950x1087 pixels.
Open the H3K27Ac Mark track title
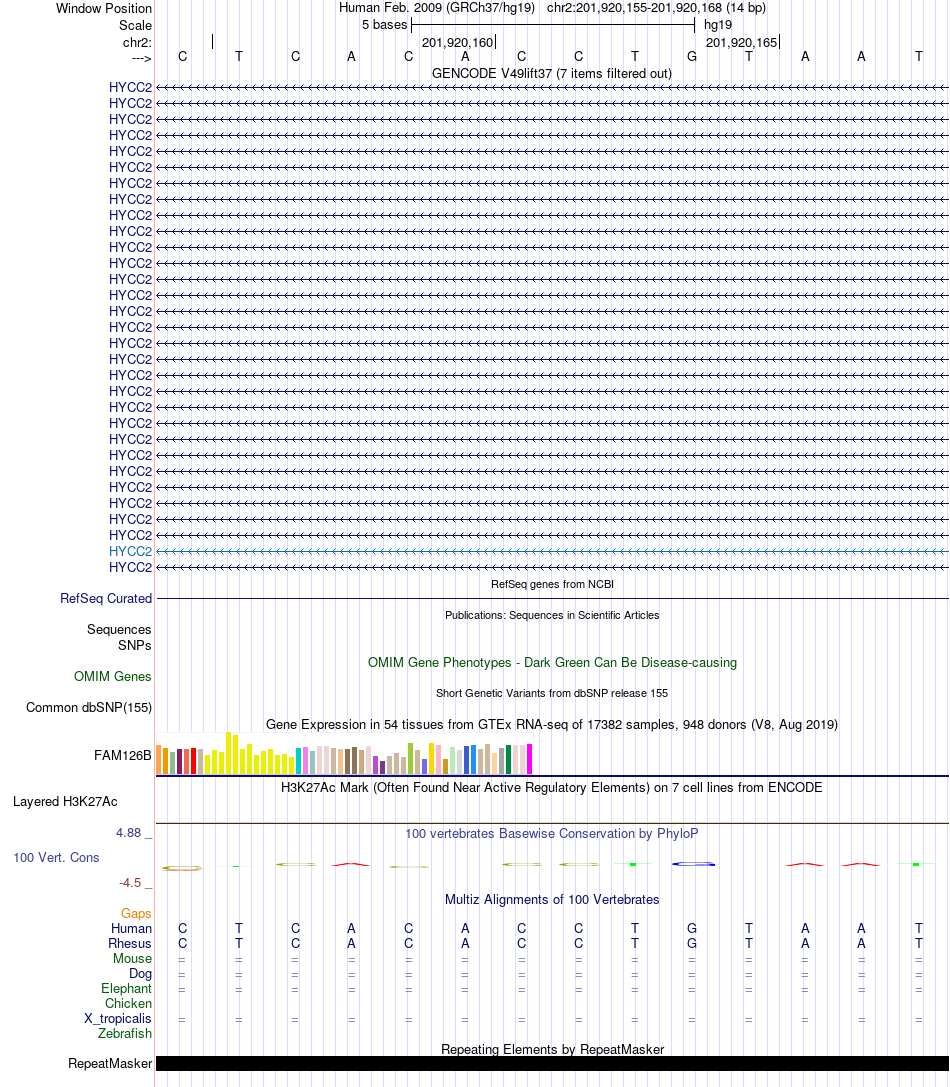coord(552,788)
